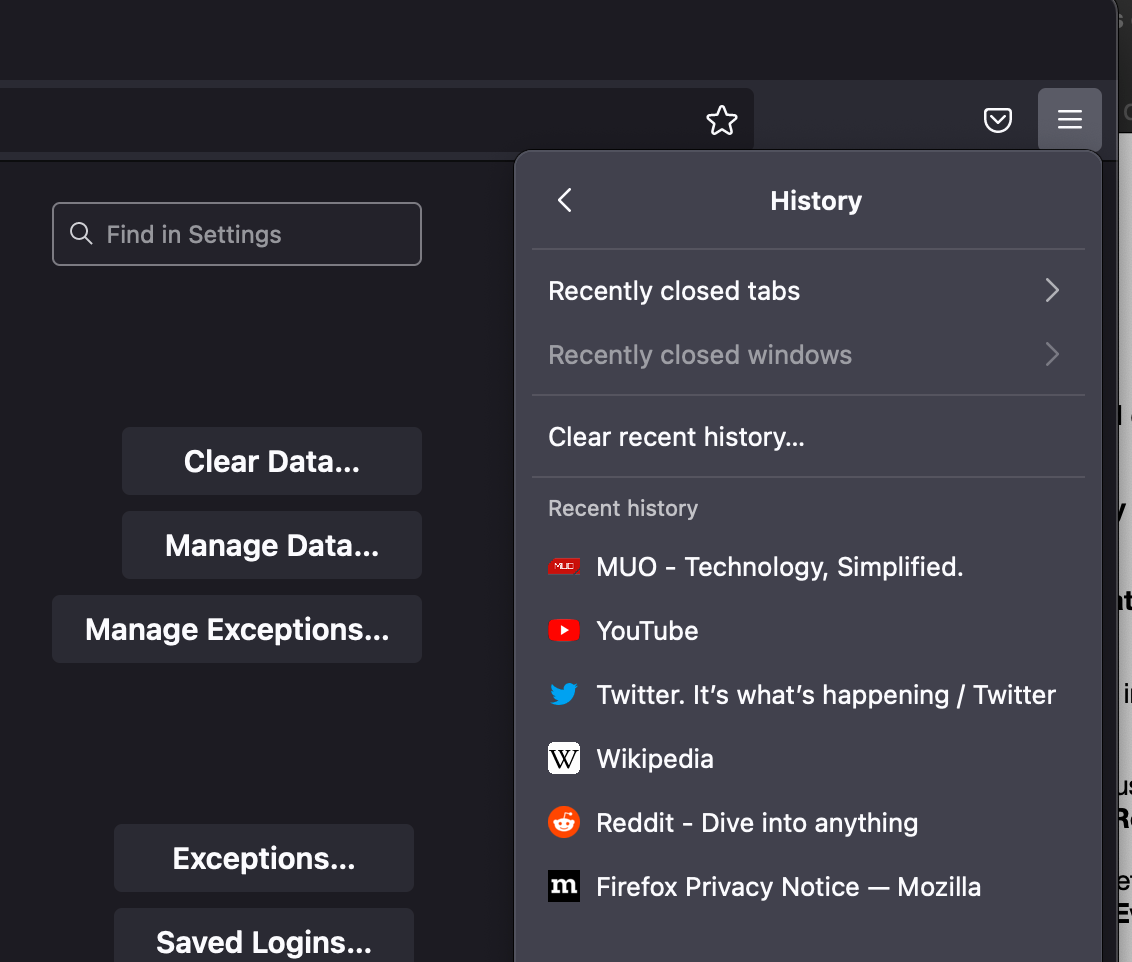
Task: Click the MUO favicon in history
Action: (564, 567)
